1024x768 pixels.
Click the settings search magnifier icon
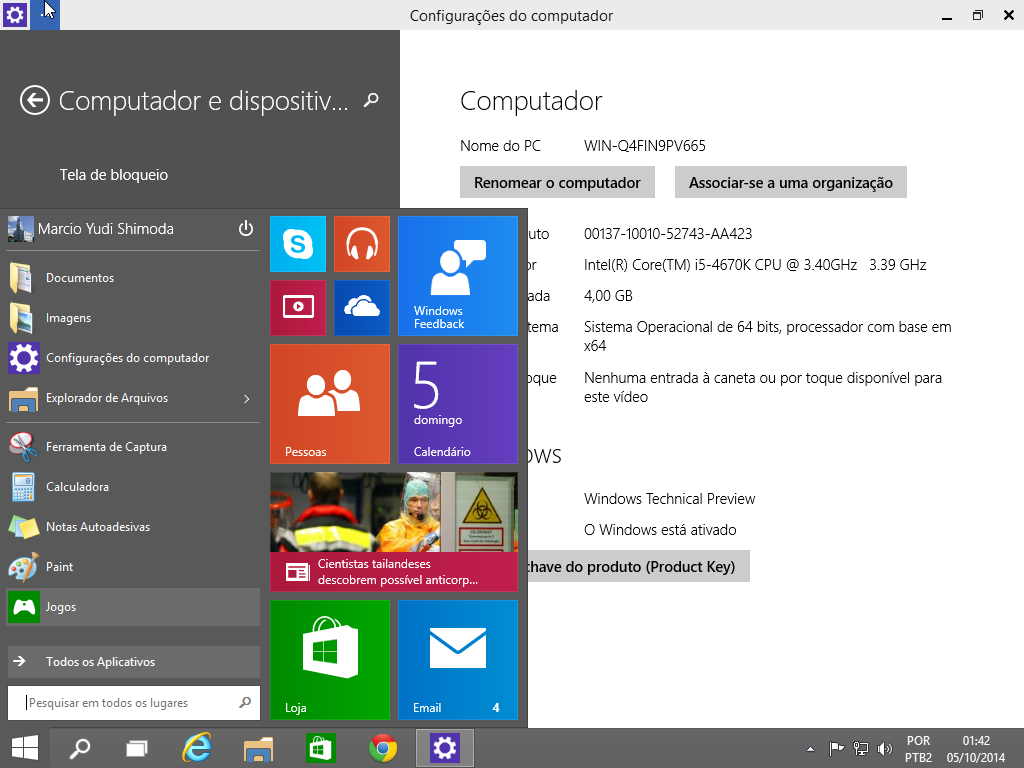(x=371, y=100)
